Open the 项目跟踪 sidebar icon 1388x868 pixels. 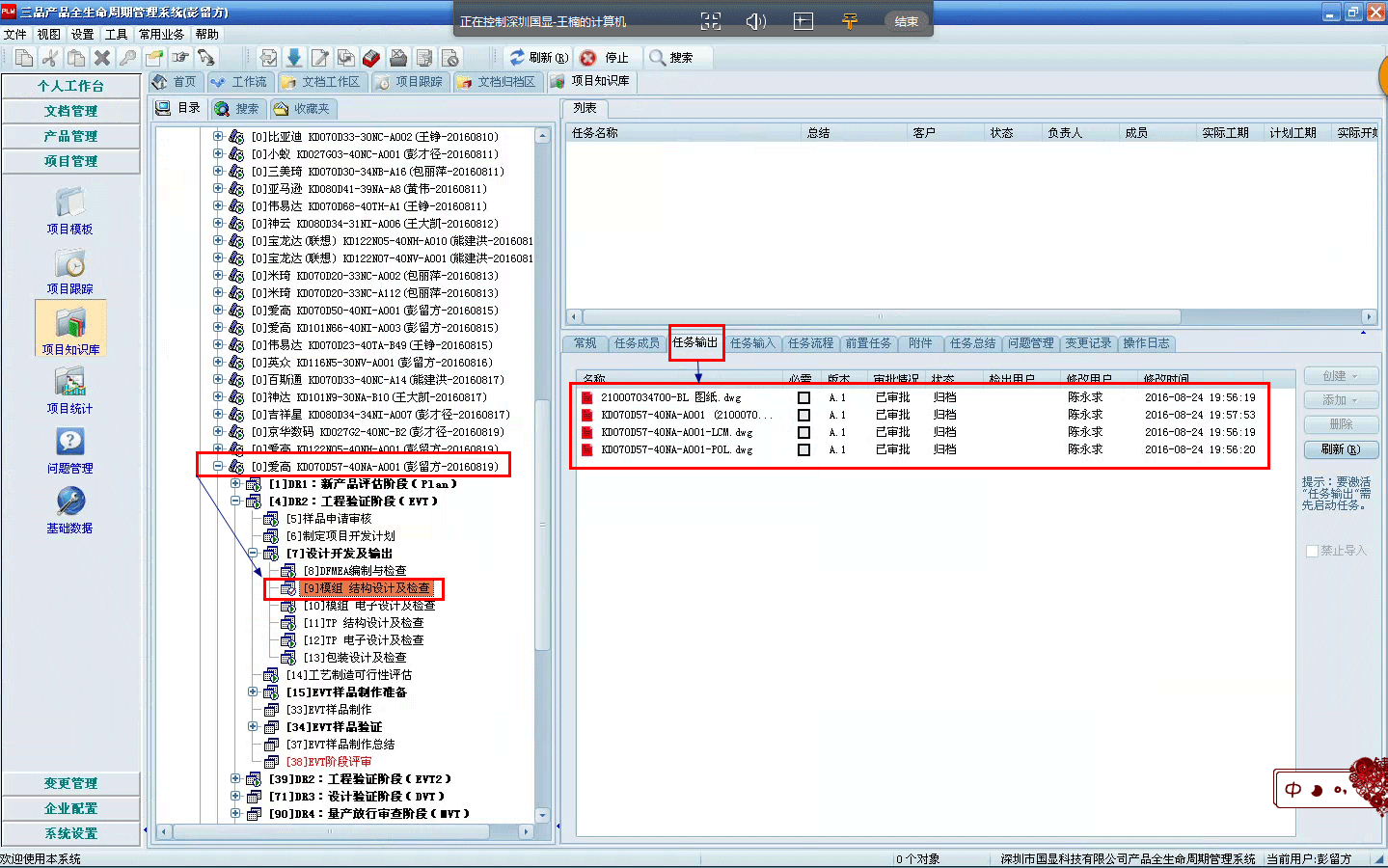(69, 264)
